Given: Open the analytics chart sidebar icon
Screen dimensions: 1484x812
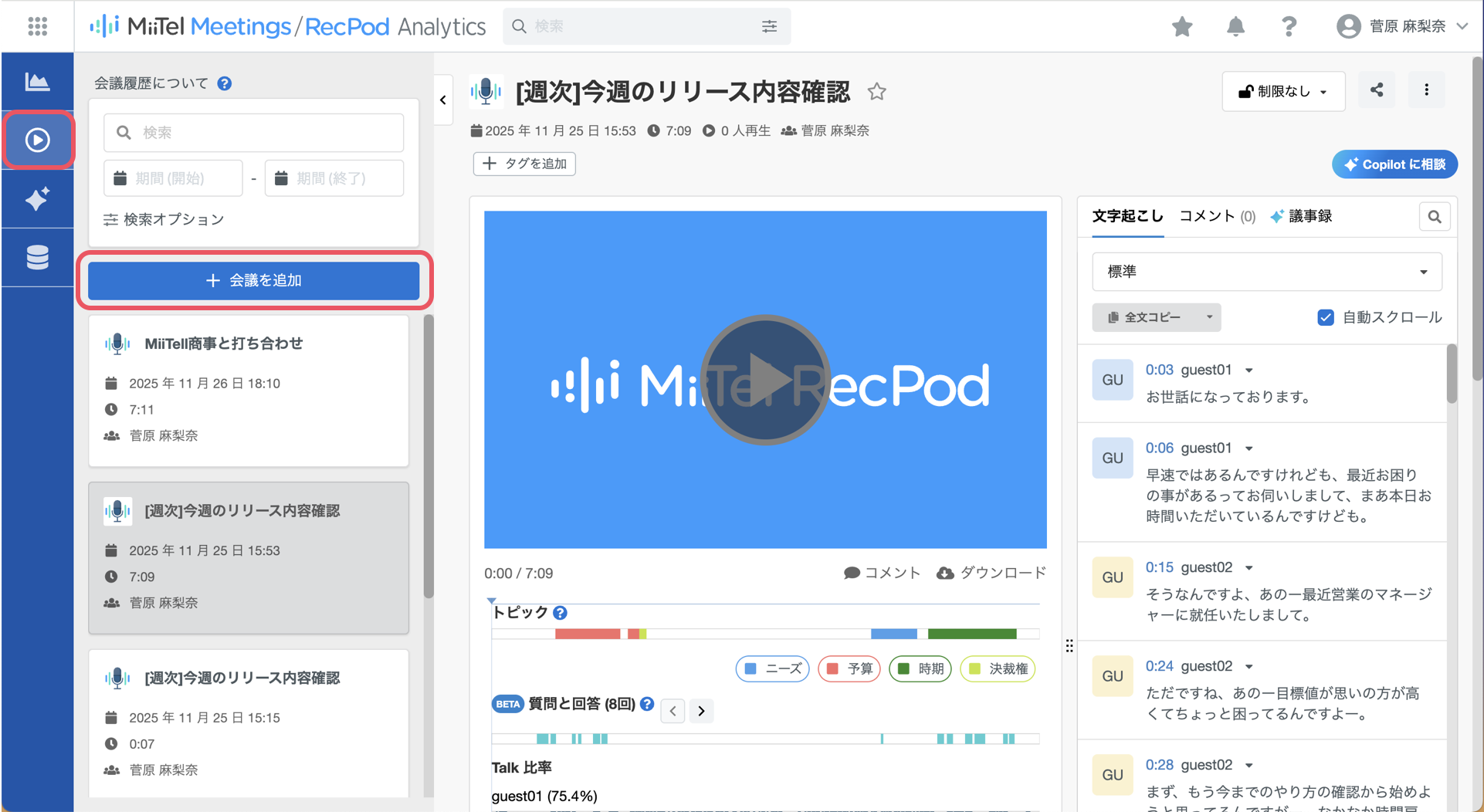Looking at the screenshot, I should tap(37, 81).
